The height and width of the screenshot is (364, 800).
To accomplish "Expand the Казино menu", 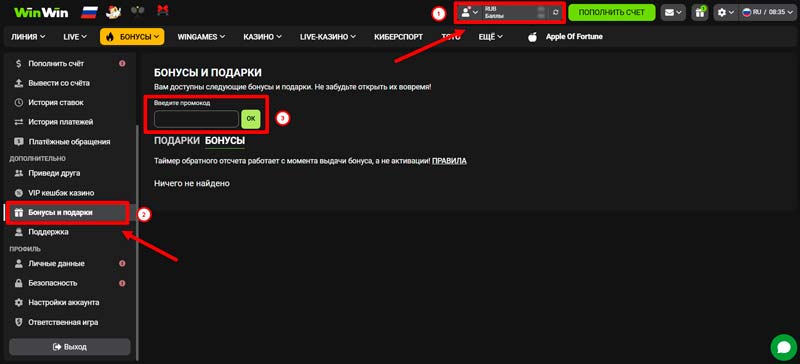I will [x=262, y=37].
